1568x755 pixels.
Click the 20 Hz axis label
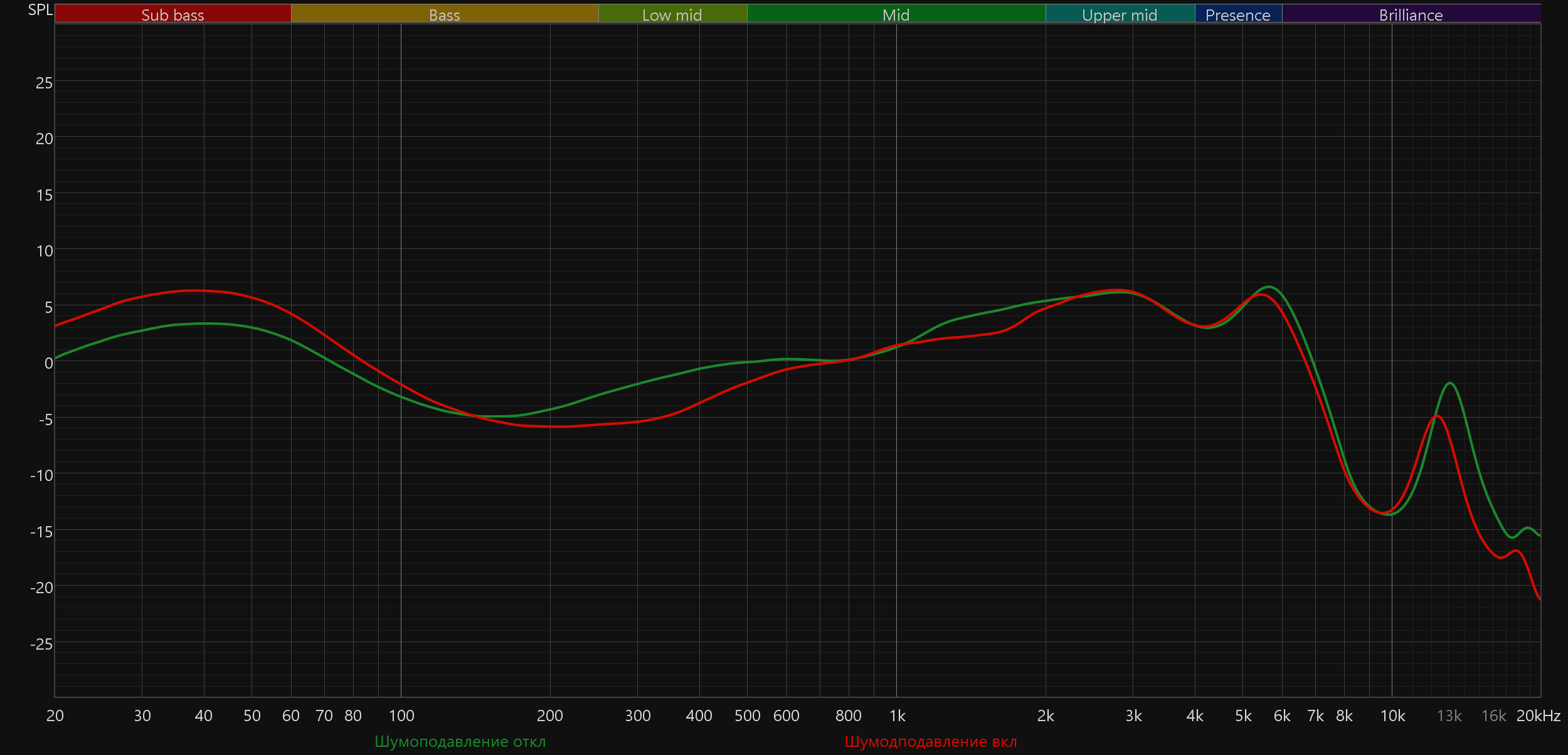(55, 715)
